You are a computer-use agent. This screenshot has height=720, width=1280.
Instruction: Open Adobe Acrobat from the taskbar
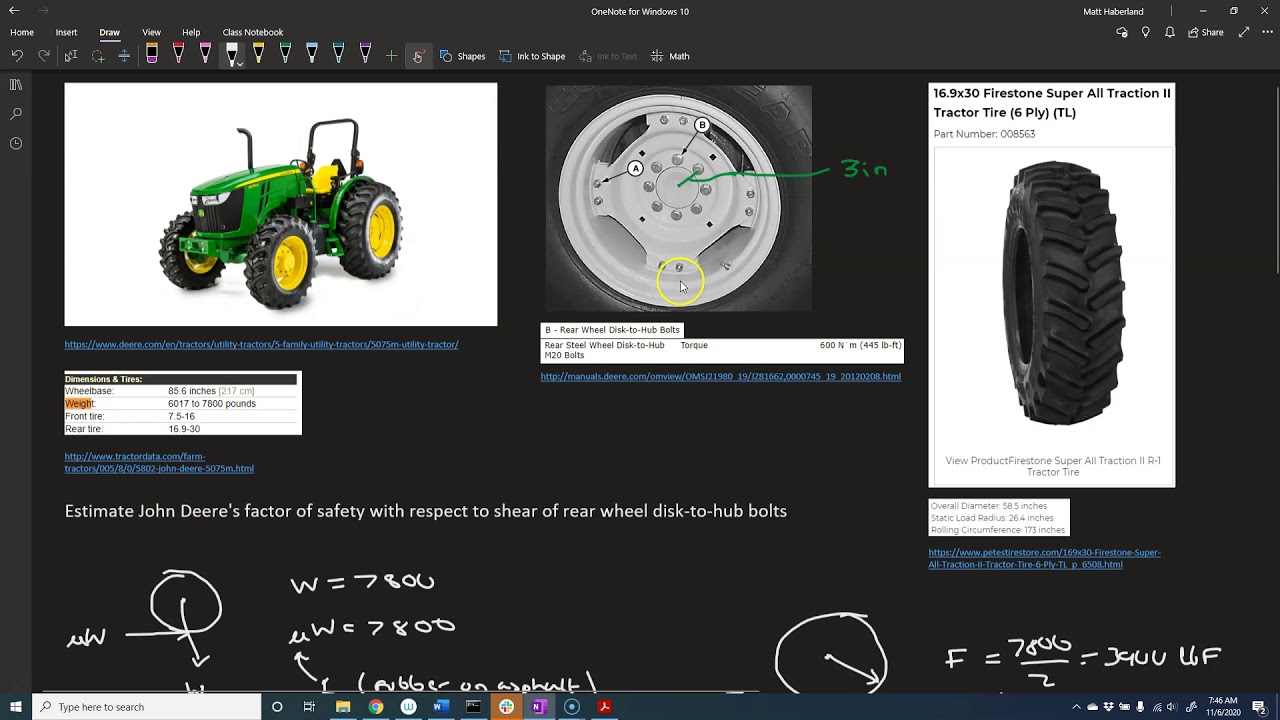604,707
